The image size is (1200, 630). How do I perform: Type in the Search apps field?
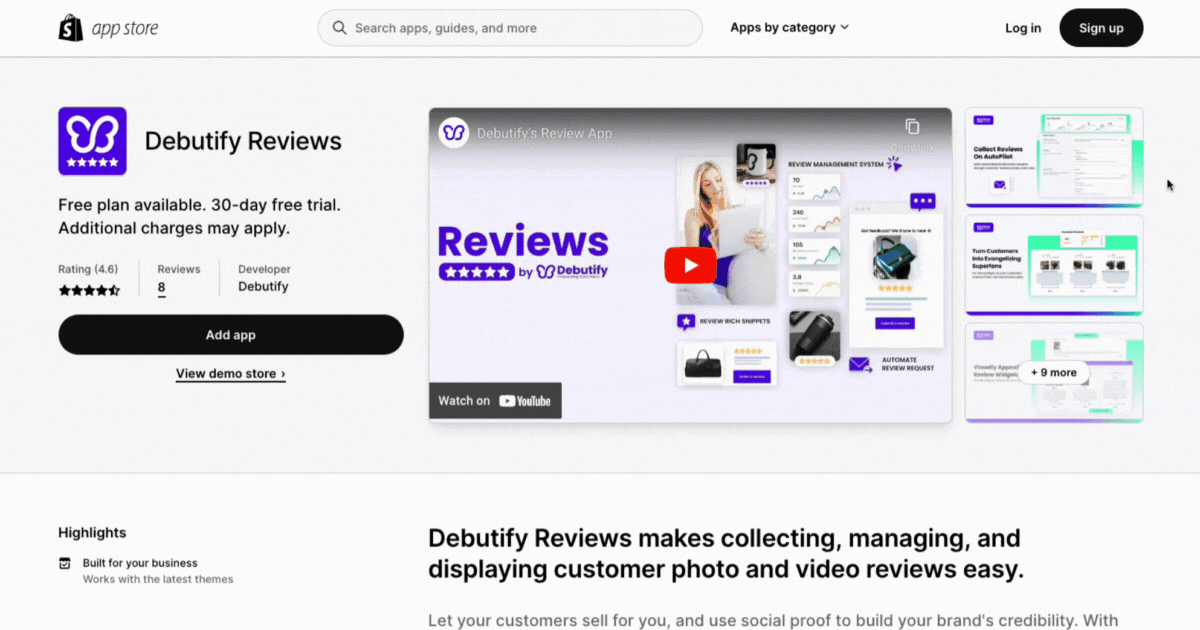520,28
